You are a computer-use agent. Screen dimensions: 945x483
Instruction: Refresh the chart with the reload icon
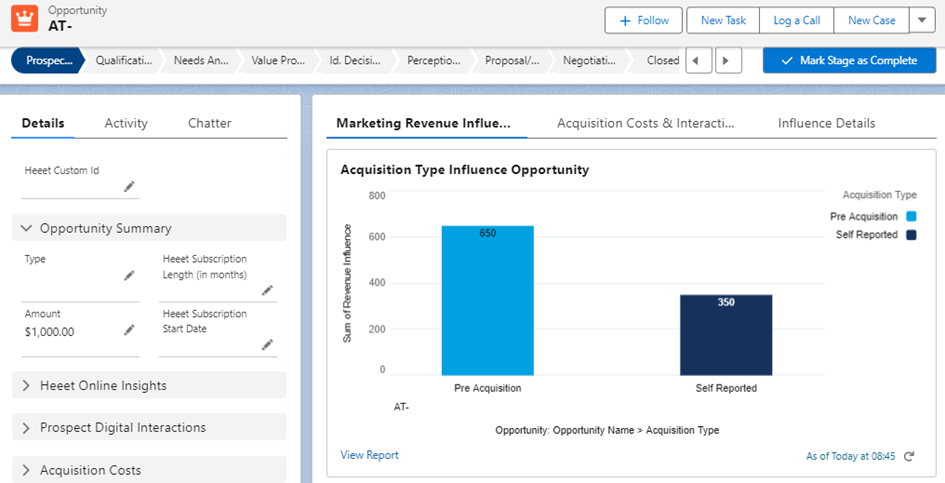pos(909,456)
